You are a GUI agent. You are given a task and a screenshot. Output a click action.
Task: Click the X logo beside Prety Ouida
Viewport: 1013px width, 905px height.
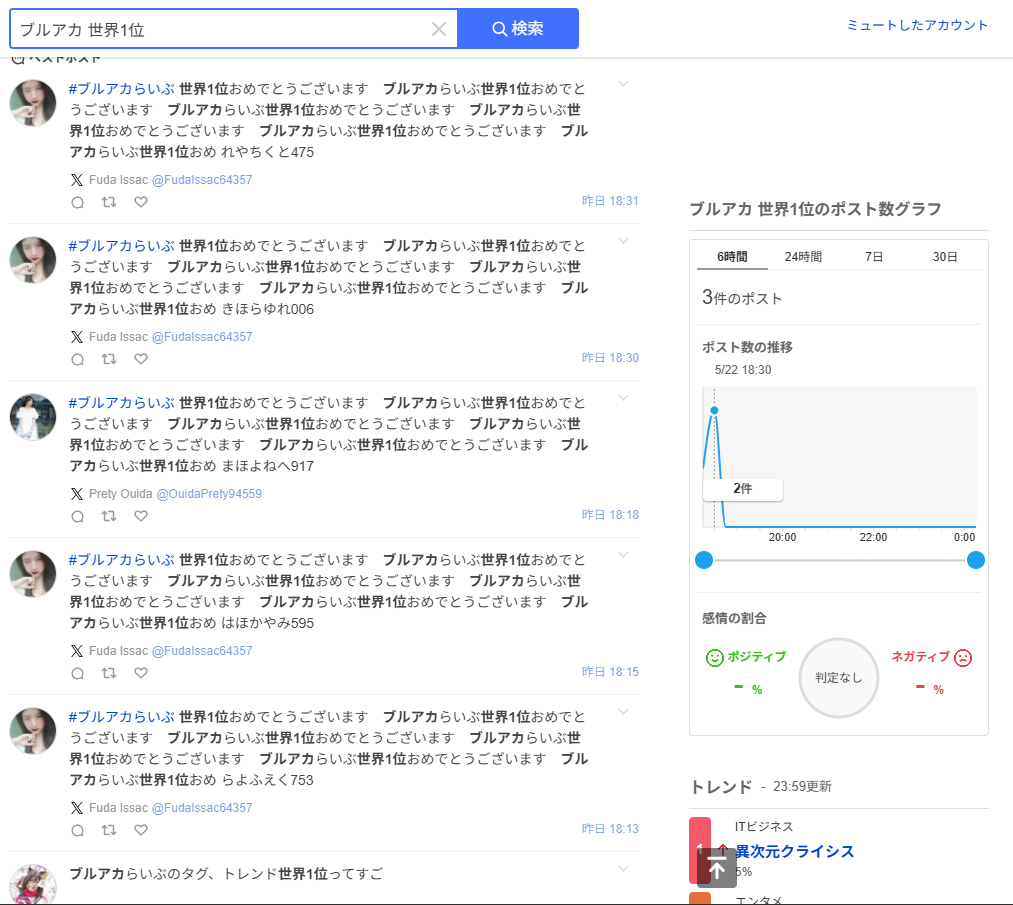(x=77, y=494)
